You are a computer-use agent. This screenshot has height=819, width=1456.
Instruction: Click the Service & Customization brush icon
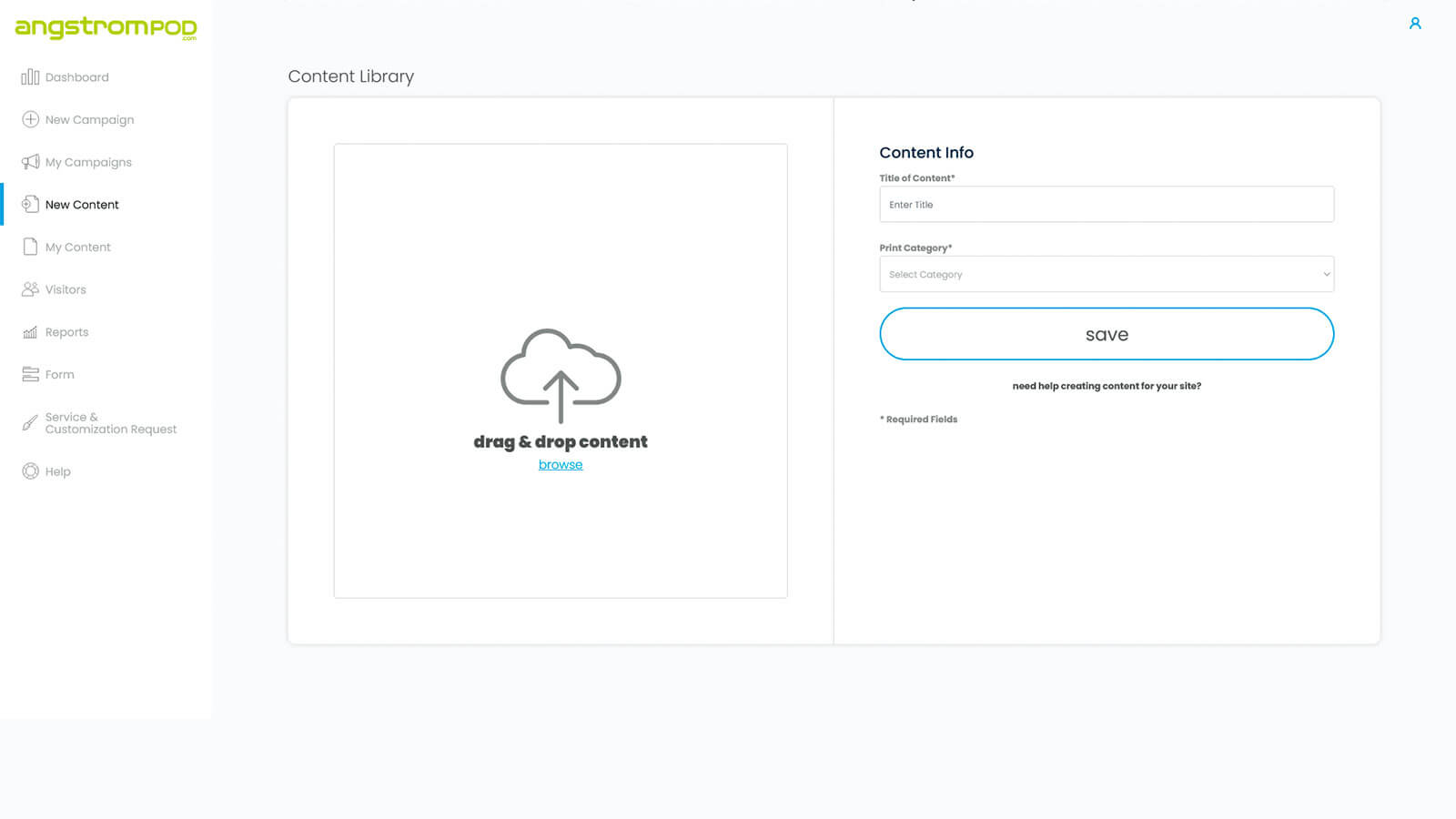point(30,423)
